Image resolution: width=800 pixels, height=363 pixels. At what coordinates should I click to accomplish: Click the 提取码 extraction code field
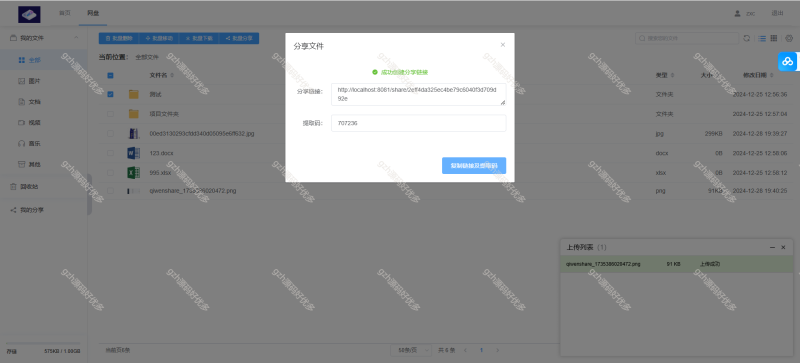pos(418,123)
